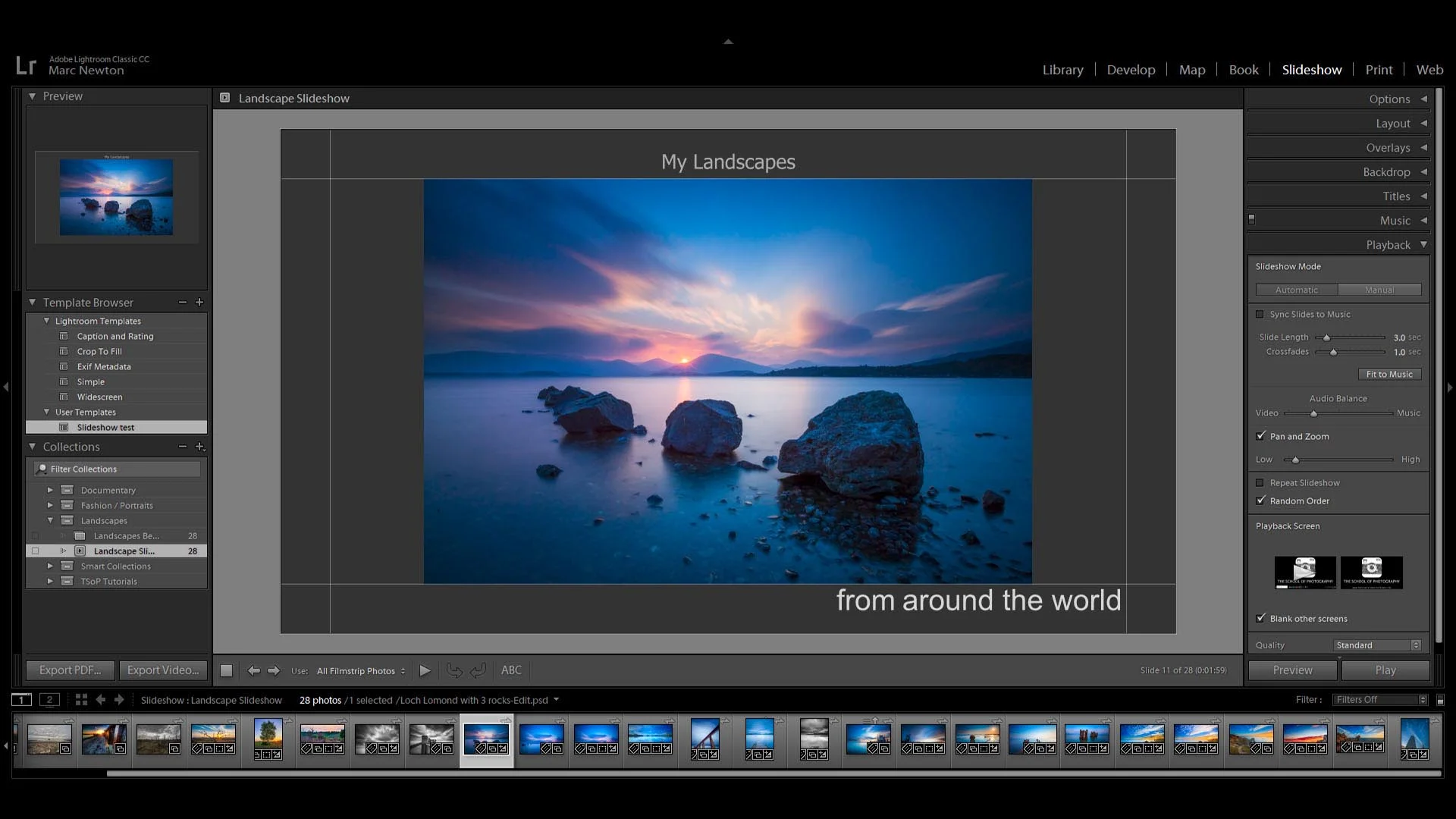1456x819 pixels.
Task: Click the stop slideshow square icon
Action: (x=226, y=670)
